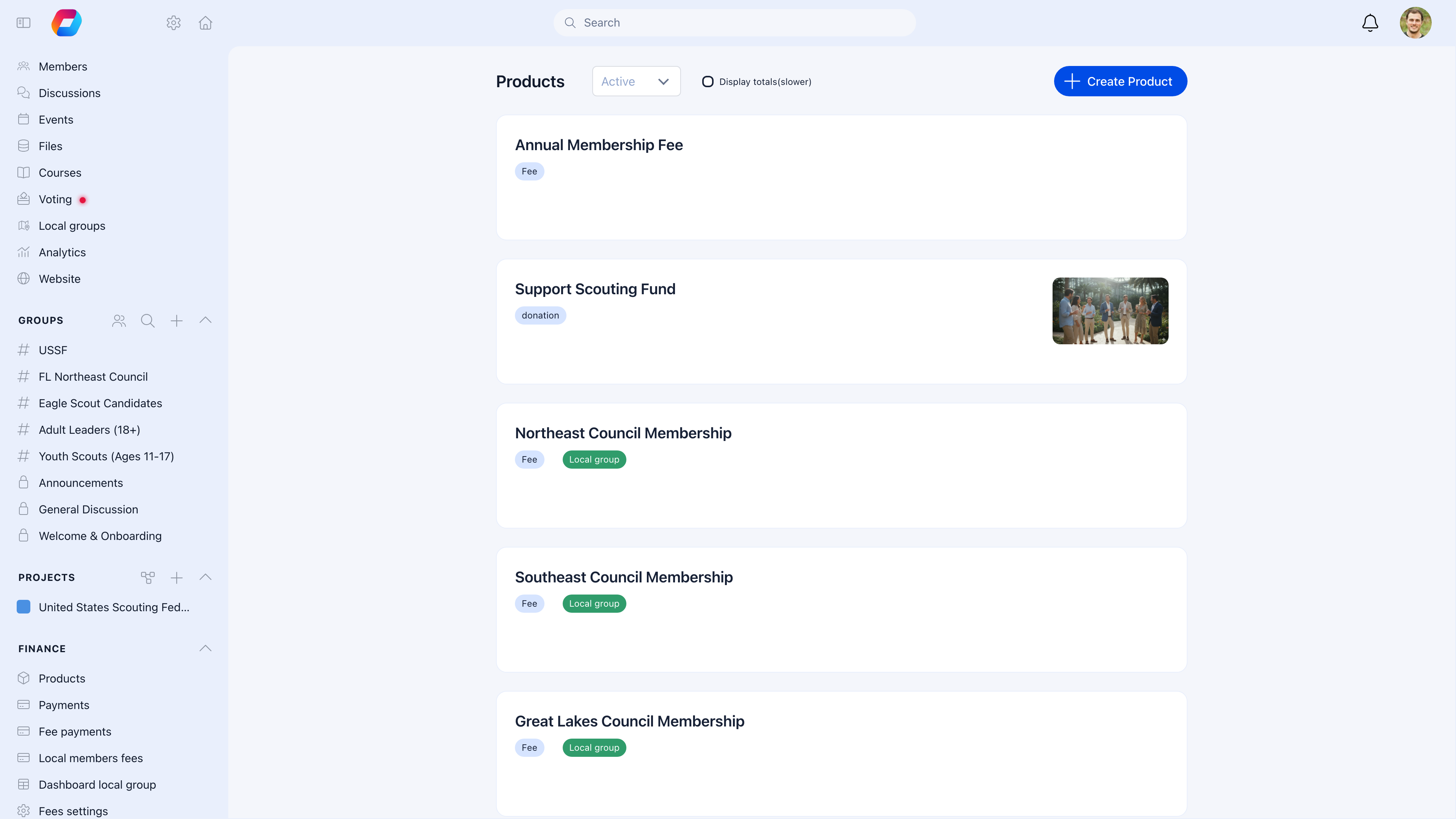The width and height of the screenshot is (1456, 819).
Task: Click the blue United States Scouting Fed project swatch
Action: tap(23, 607)
